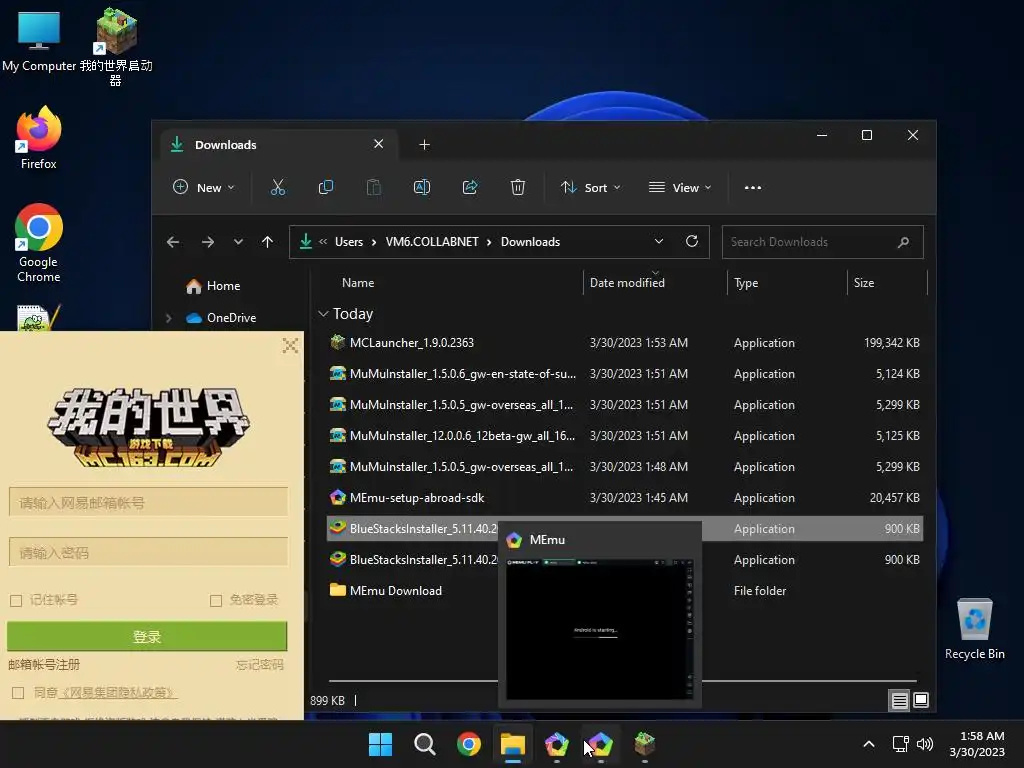Click the 忘记密码 forgot password link
Viewport: 1024px width, 768px height.
click(x=259, y=665)
